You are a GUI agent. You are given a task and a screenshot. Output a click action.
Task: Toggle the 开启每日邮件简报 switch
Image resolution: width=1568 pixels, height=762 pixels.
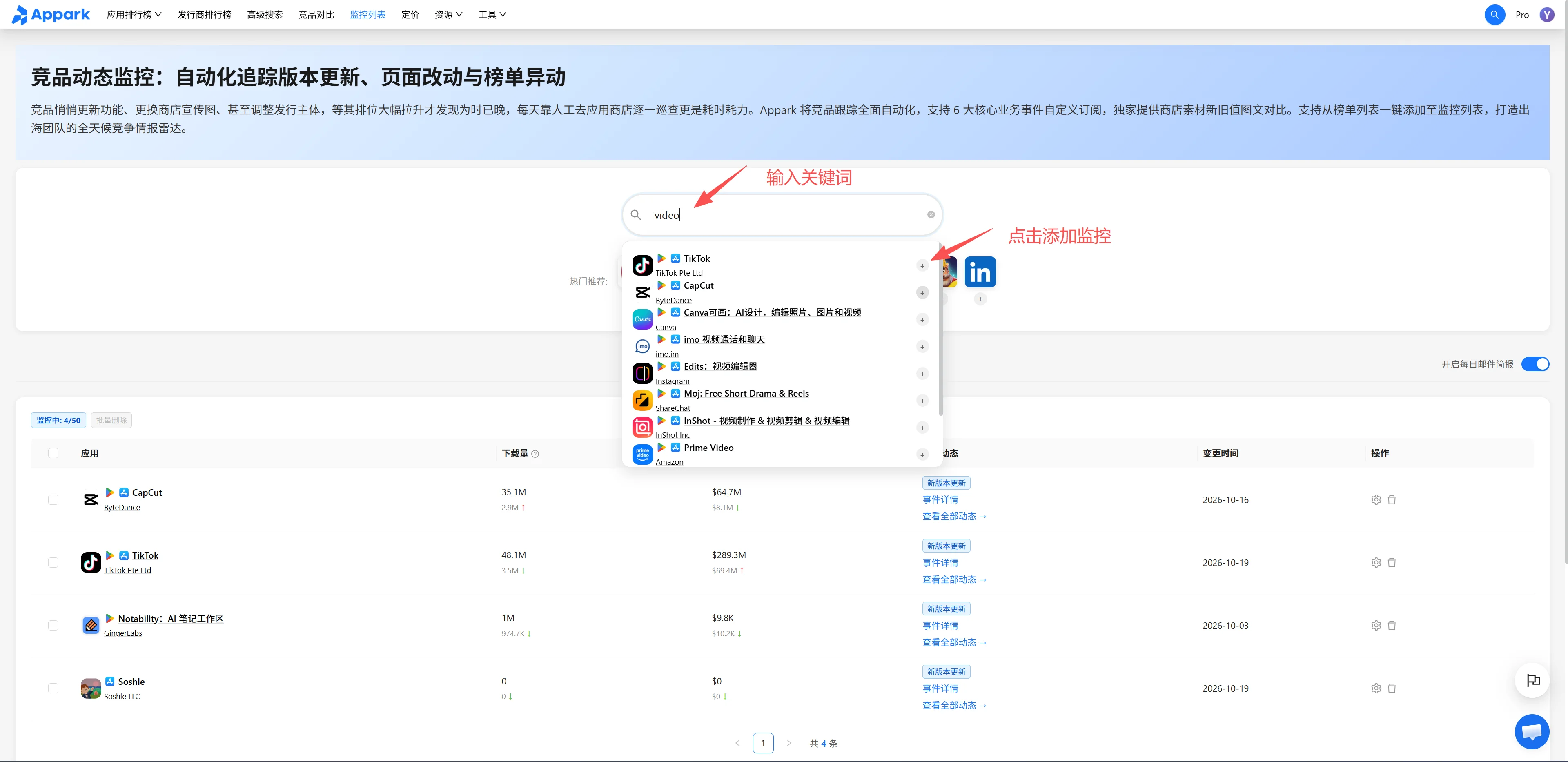[x=1535, y=364]
